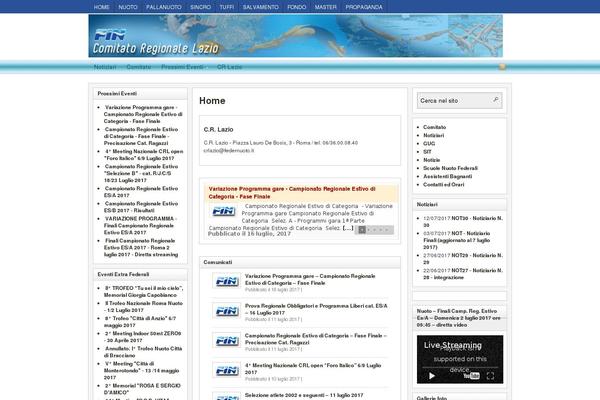Open Campionato Regionale Estivo ES/A 2017 event
The image size is (600, 400).
pyautogui.click(x=141, y=192)
